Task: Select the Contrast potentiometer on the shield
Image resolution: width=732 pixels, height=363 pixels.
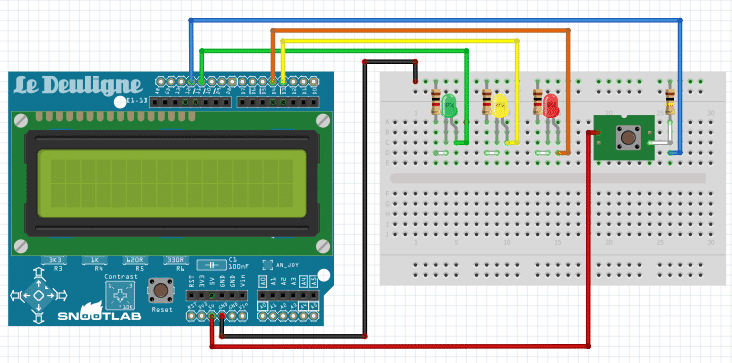Action: 120,295
